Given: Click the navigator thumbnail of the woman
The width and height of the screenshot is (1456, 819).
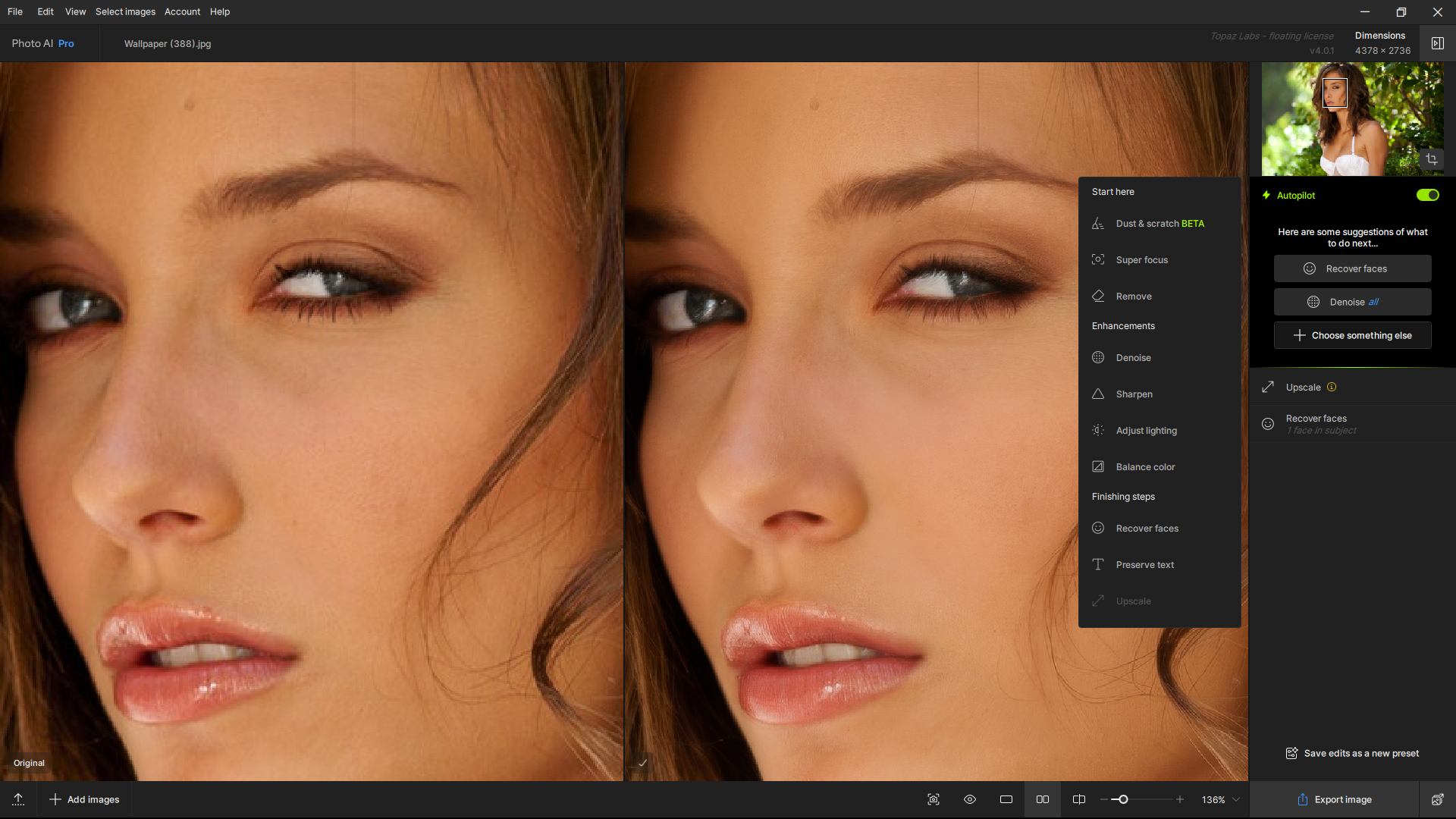Looking at the screenshot, I should point(1352,118).
